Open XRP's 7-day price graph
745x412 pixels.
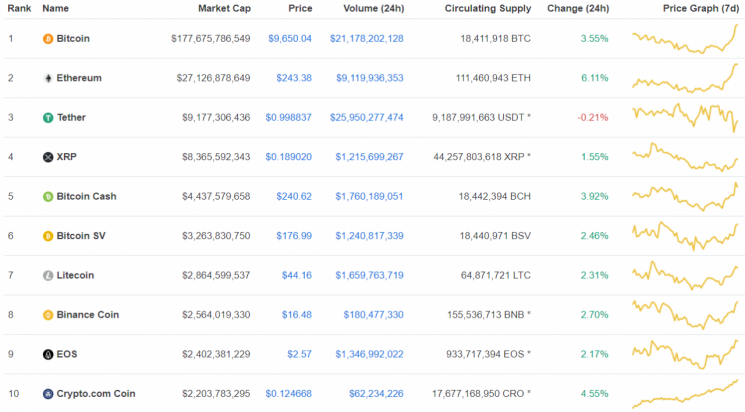point(685,157)
